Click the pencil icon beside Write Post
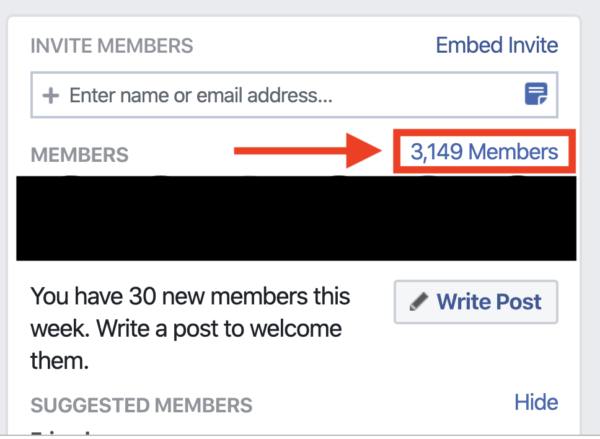 tap(418, 302)
